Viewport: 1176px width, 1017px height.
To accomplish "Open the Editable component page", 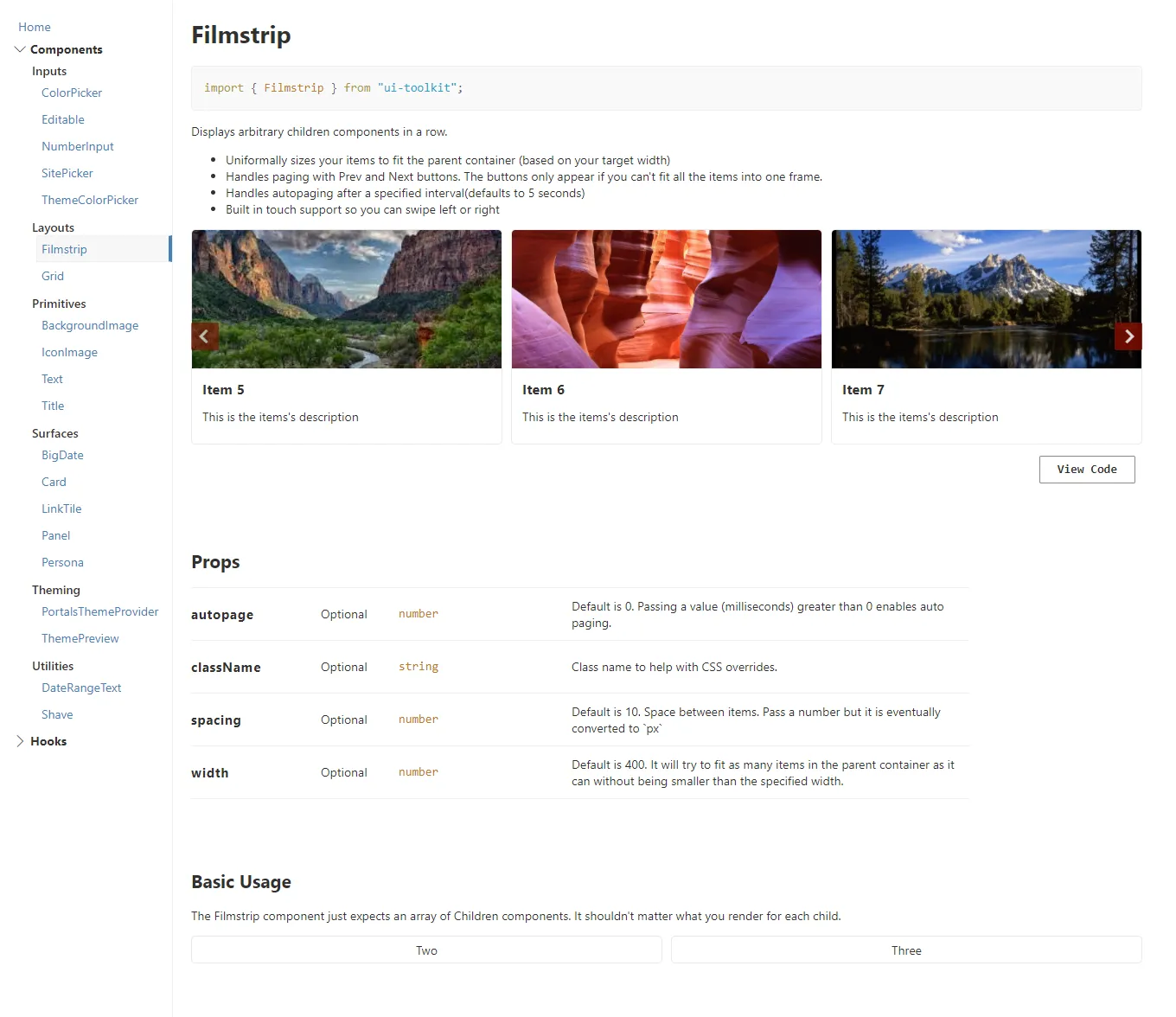I will 63,119.
